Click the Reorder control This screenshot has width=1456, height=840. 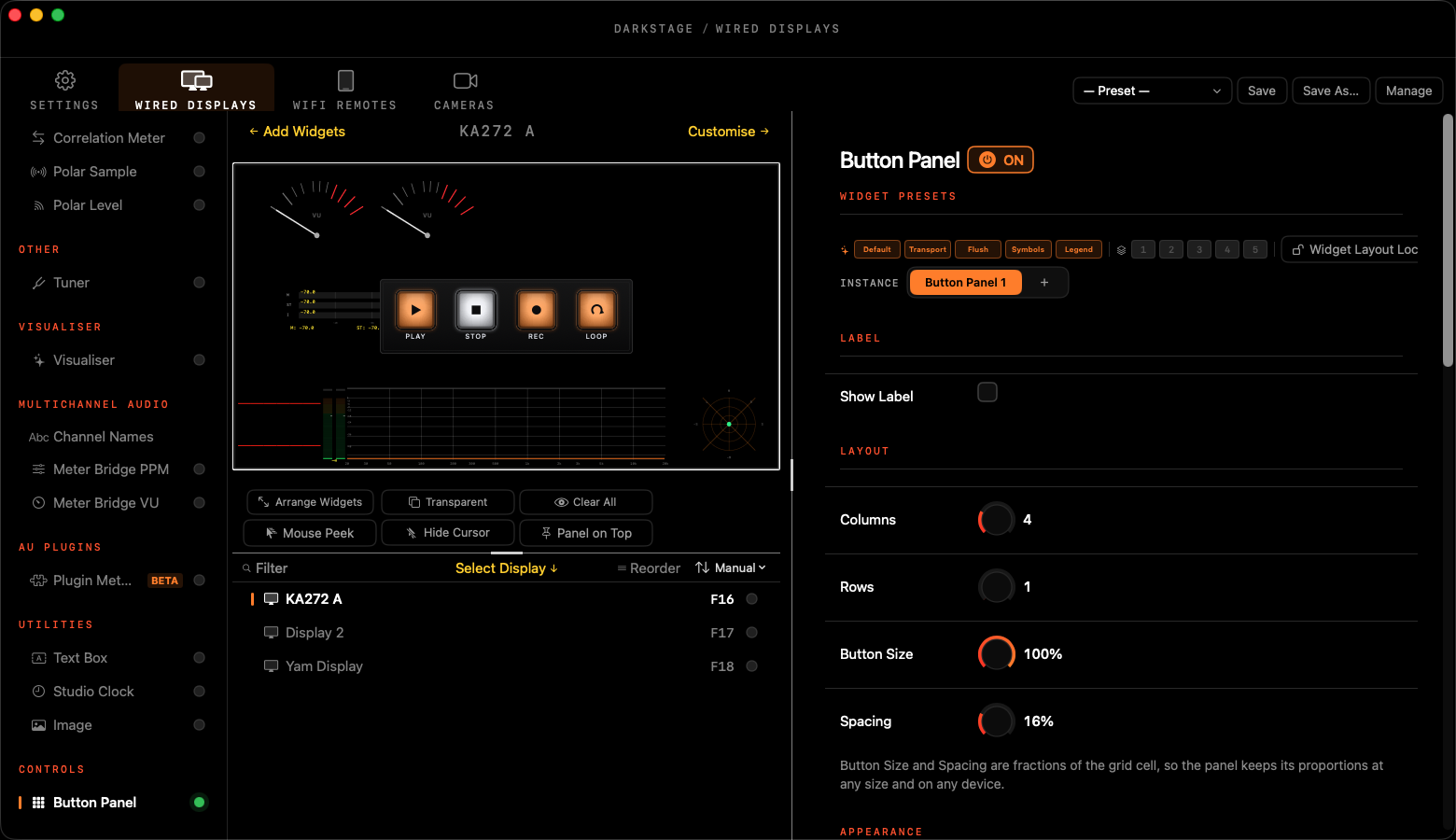pyautogui.click(x=649, y=568)
